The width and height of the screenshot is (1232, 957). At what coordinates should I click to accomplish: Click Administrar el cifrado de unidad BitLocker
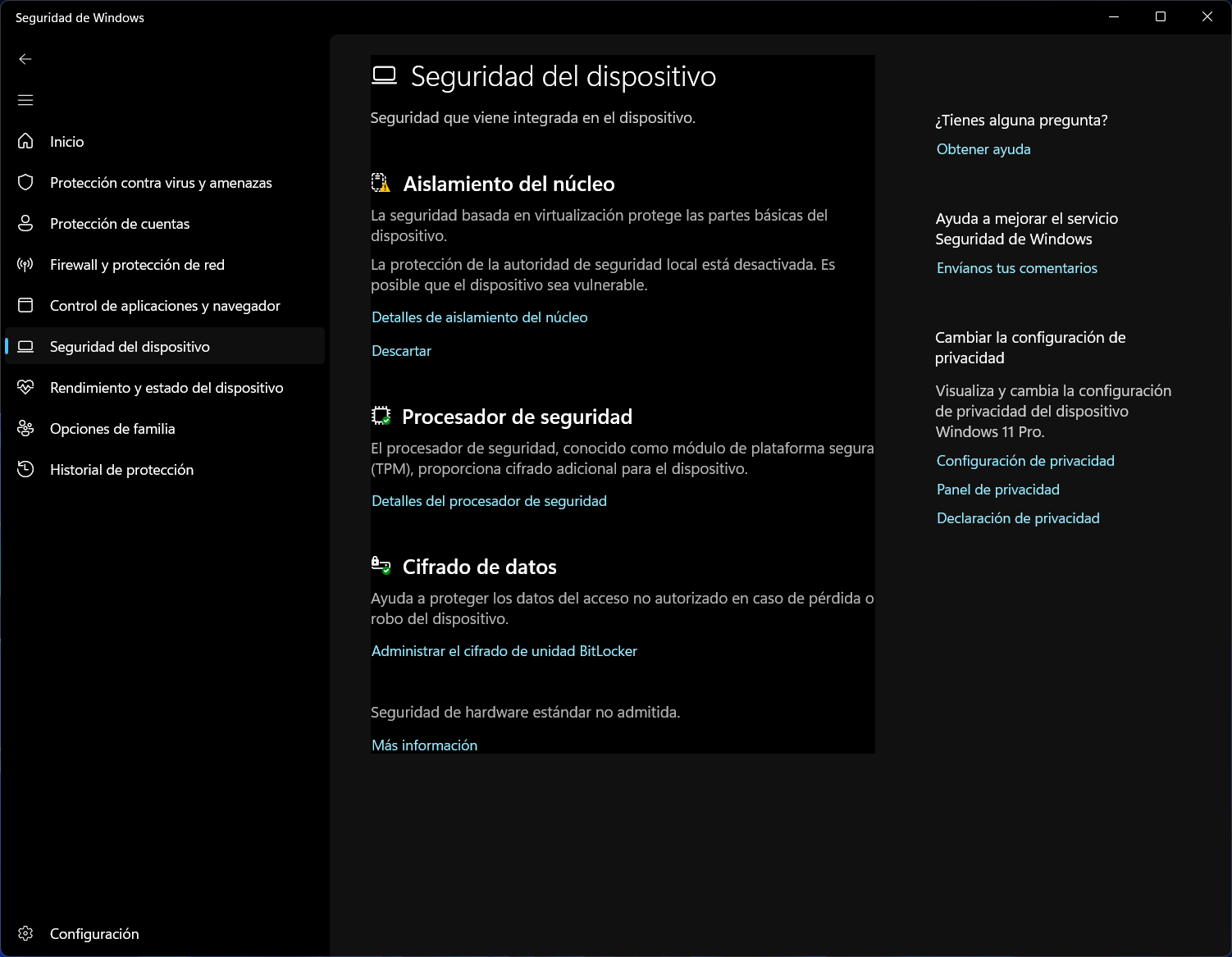tap(504, 651)
